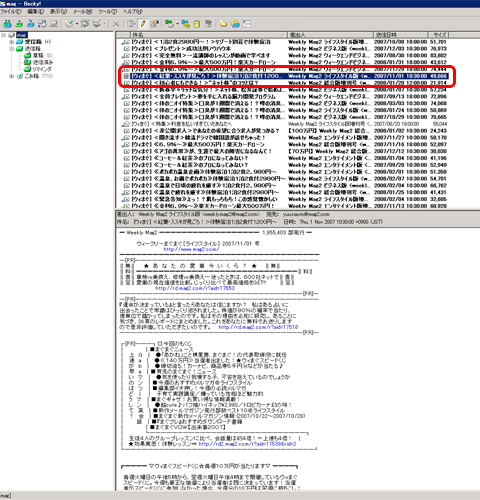Click the window-layout icon at toolbar end

(x=247, y=24)
